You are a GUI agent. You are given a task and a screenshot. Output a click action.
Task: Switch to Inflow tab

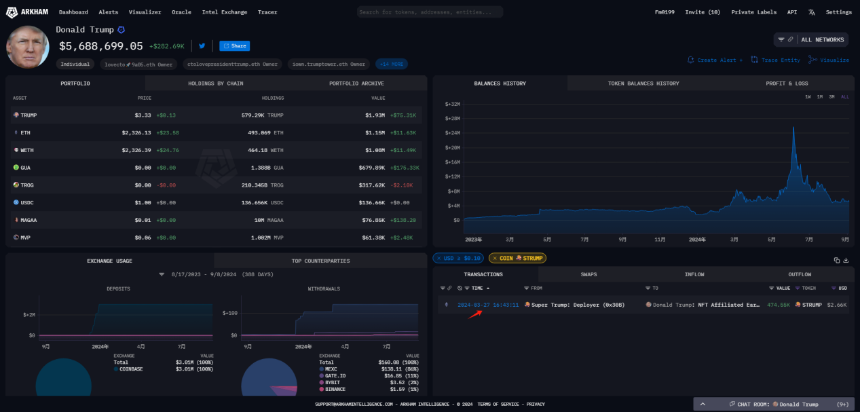[x=693, y=274]
